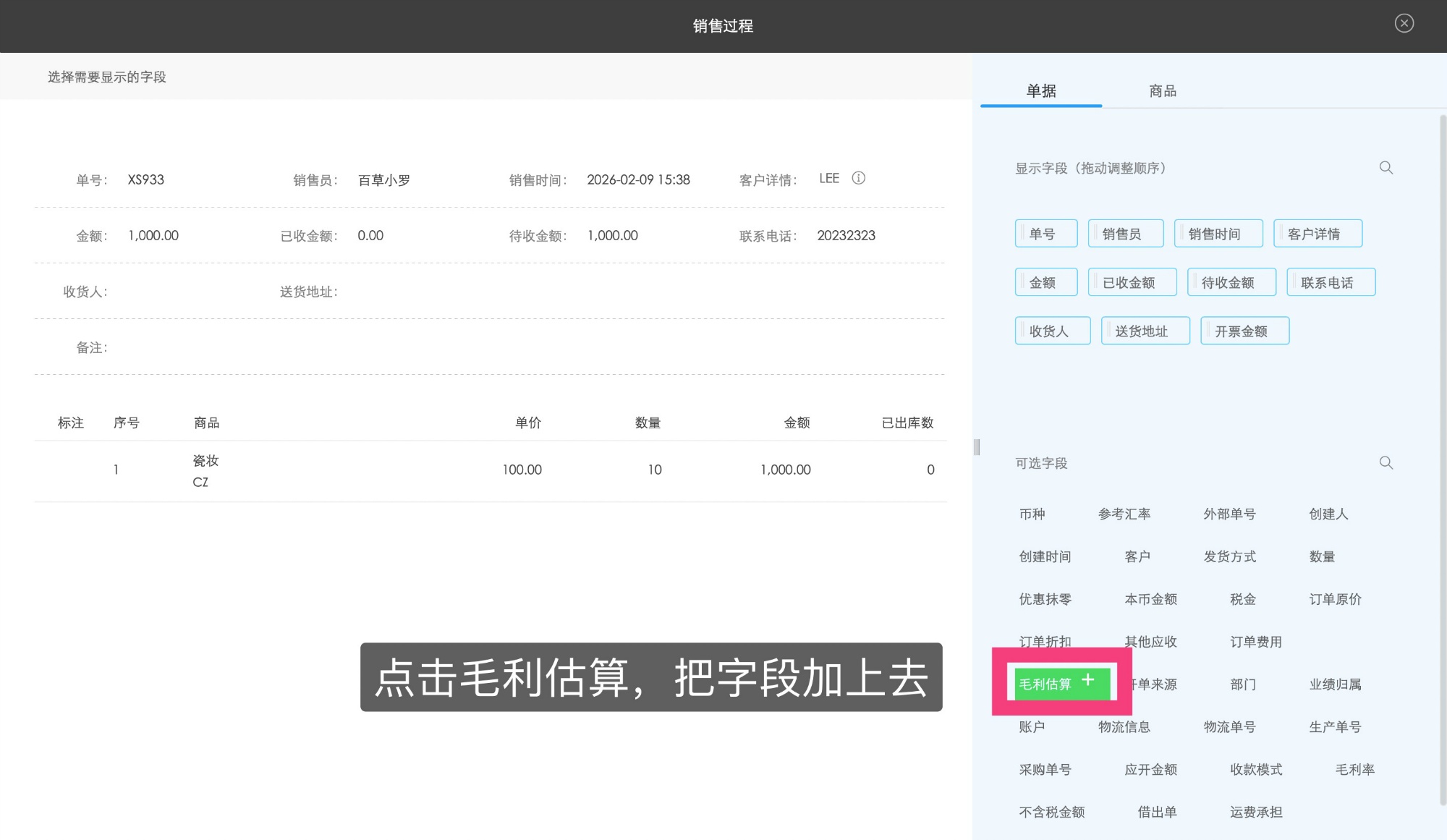Image resolution: width=1447 pixels, height=840 pixels.
Task: Switch to the 商品 tab
Action: (x=1161, y=90)
